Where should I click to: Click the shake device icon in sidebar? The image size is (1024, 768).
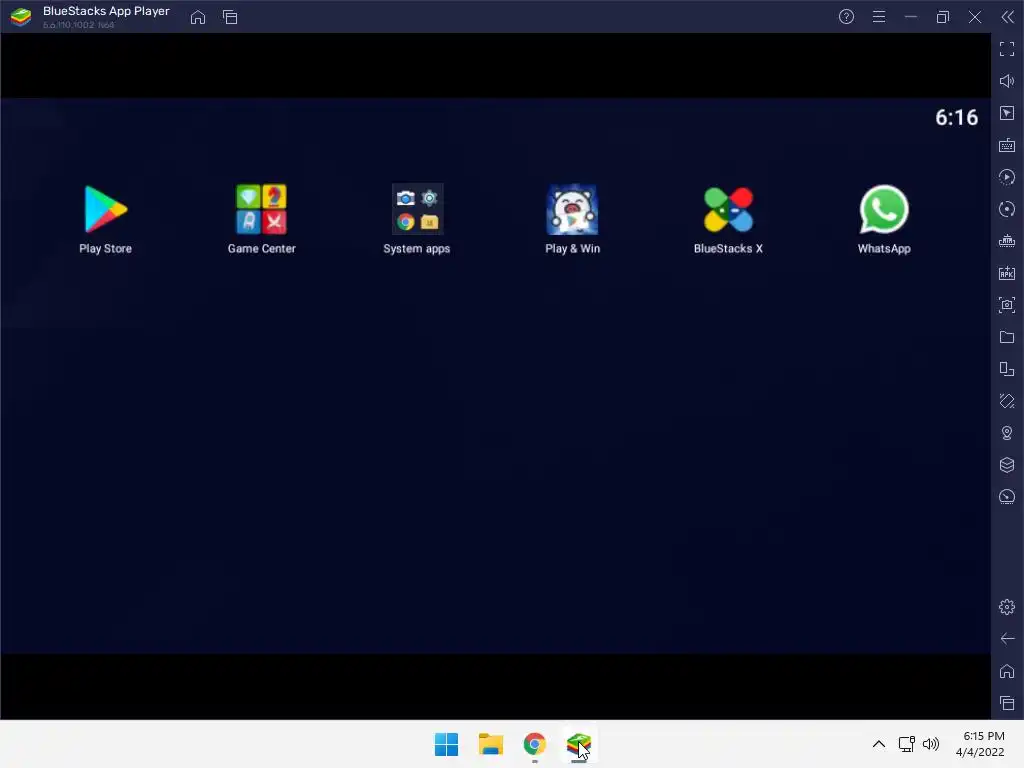[x=1007, y=401]
